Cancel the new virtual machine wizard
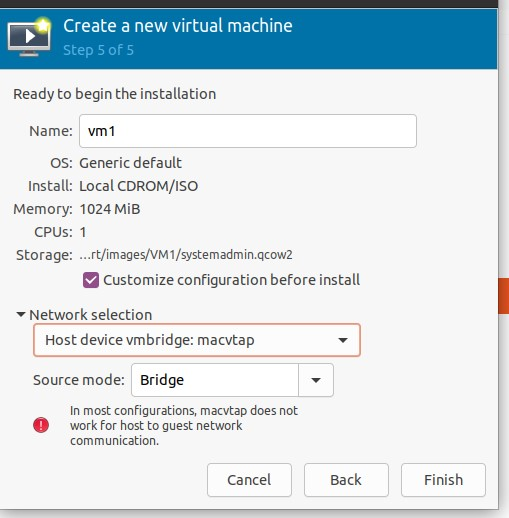This screenshot has width=509, height=518. pyautogui.click(x=249, y=480)
